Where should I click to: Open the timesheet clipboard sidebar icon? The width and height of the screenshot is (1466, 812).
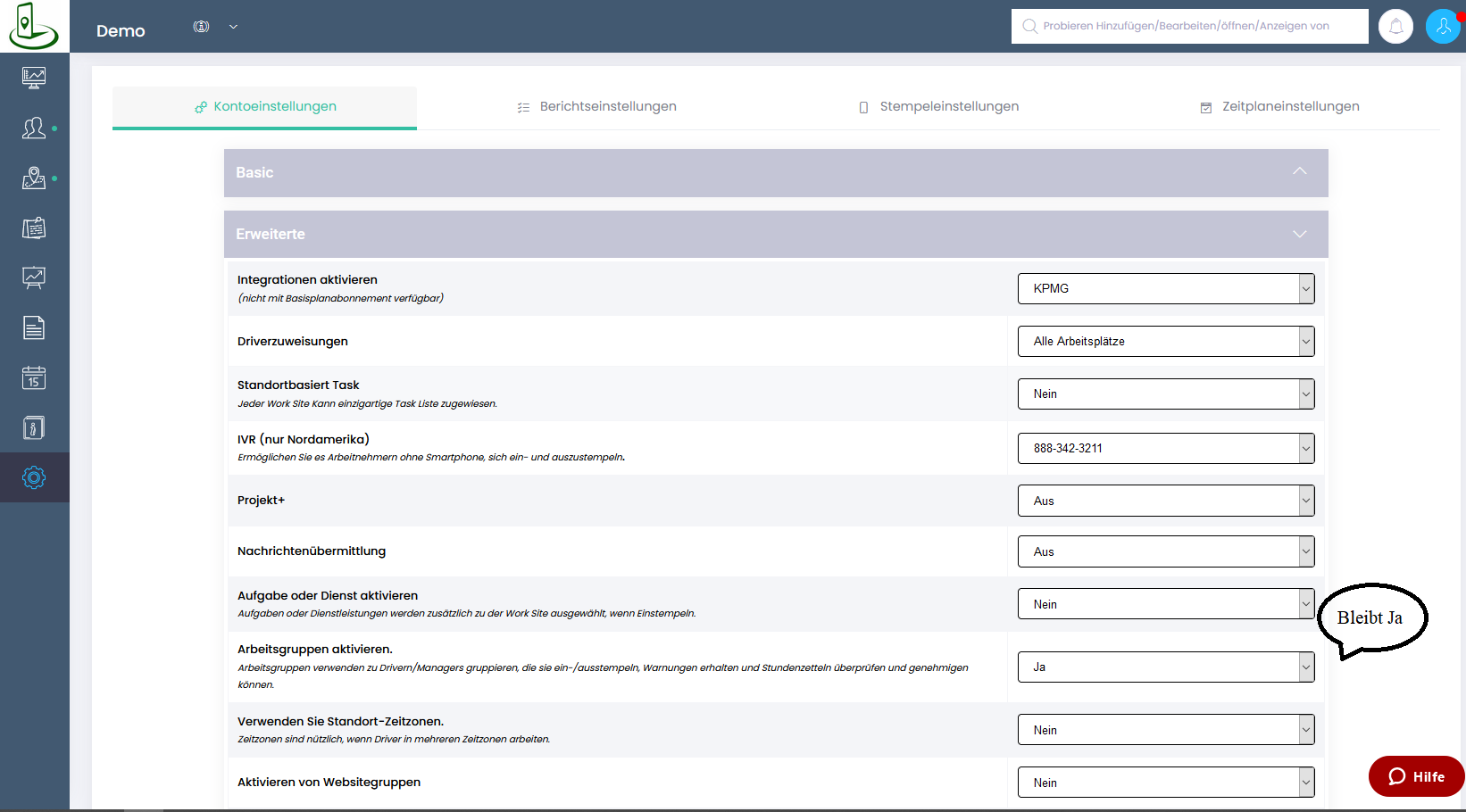coord(34,228)
